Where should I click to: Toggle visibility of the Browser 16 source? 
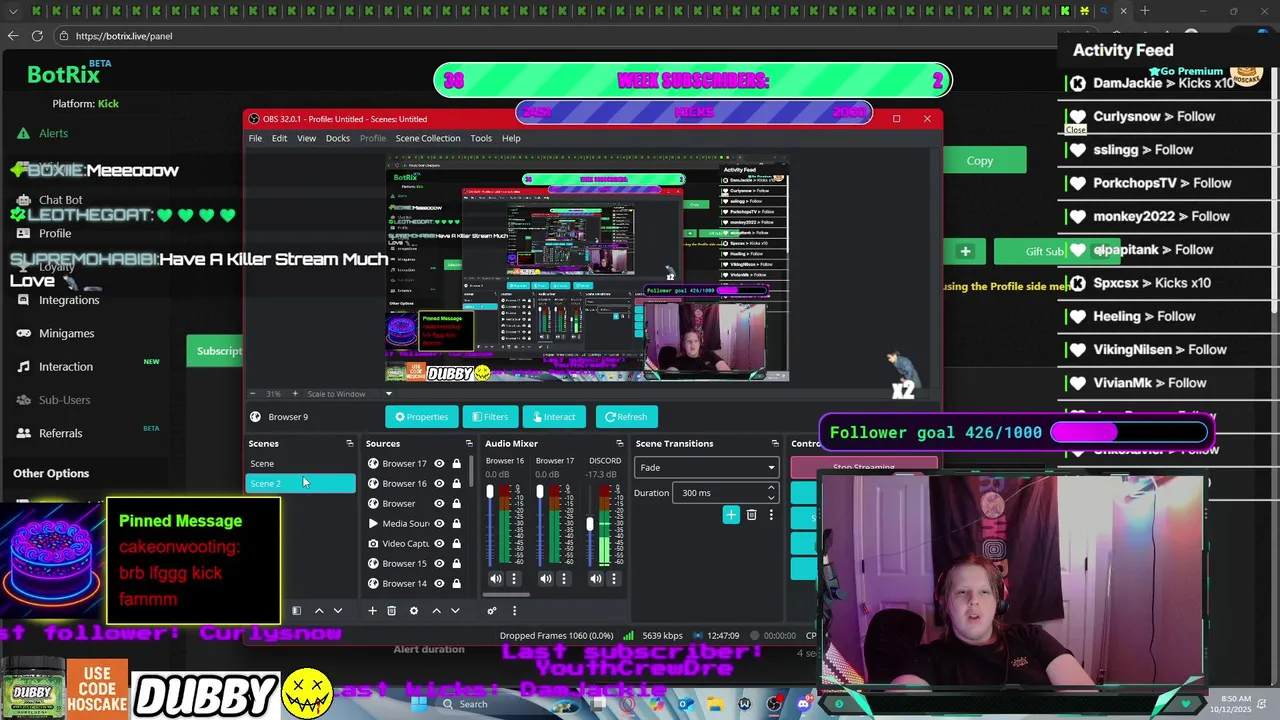(439, 484)
